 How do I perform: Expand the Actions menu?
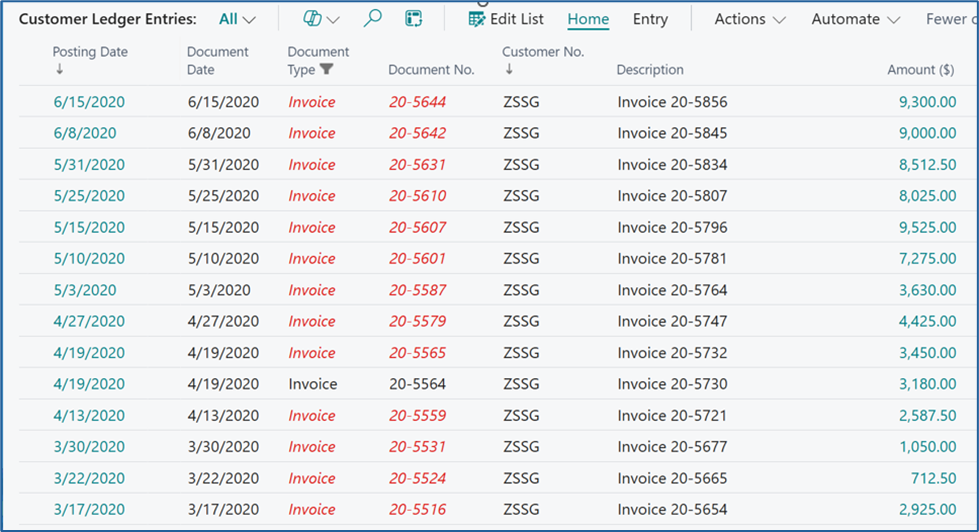750,19
